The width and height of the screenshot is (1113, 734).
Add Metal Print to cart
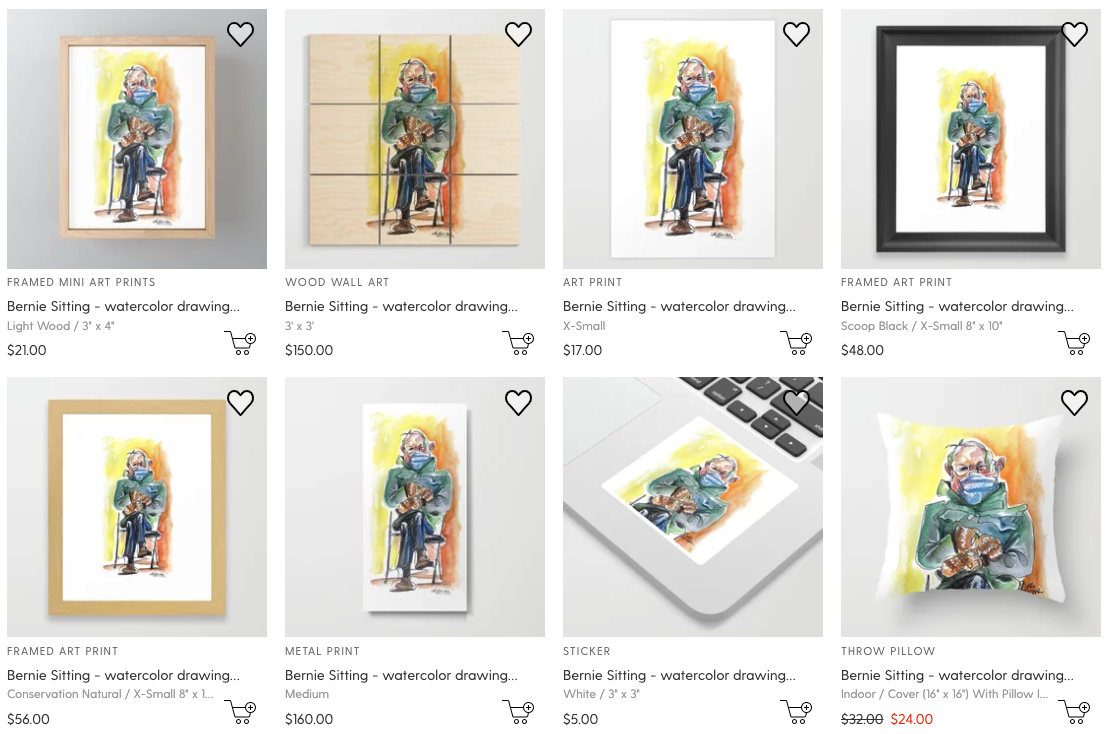pos(518,711)
